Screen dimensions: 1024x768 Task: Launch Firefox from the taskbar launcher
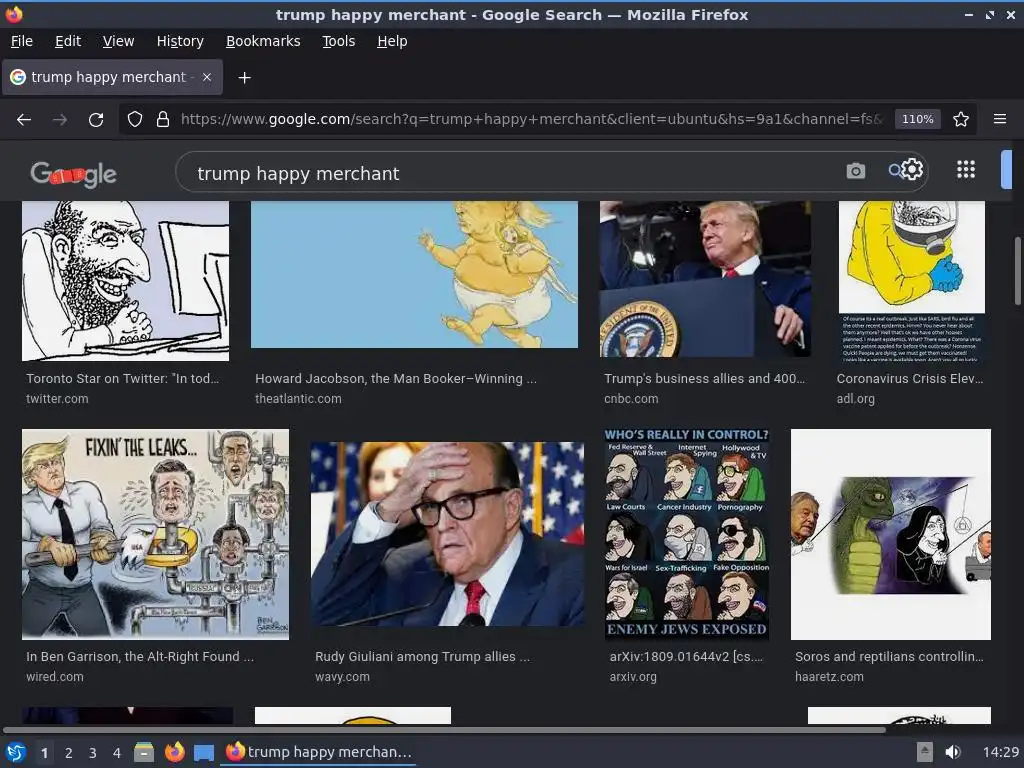[174, 752]
